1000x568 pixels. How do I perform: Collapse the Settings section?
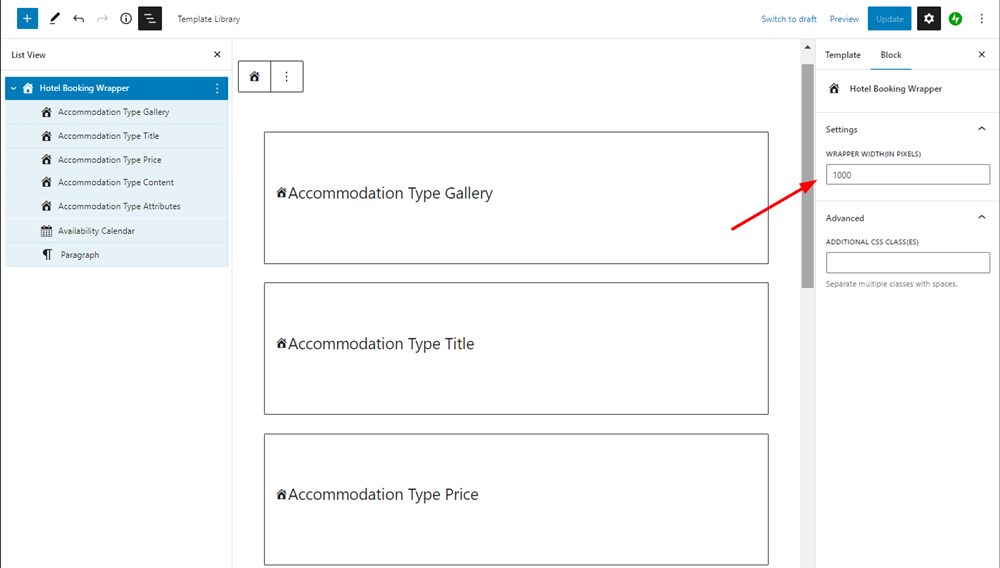(x=982, y=129)
